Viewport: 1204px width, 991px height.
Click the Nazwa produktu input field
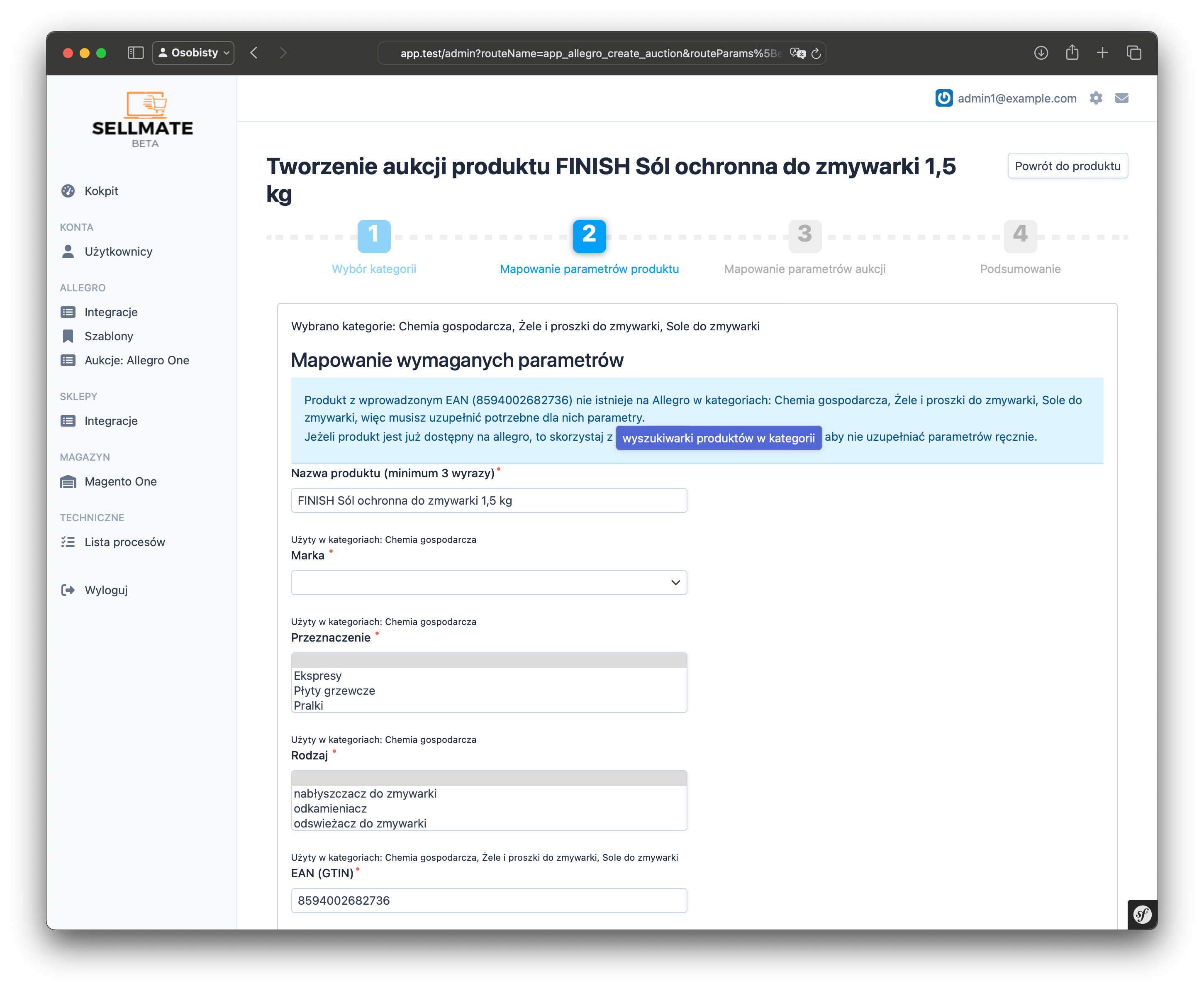point(488,500)
